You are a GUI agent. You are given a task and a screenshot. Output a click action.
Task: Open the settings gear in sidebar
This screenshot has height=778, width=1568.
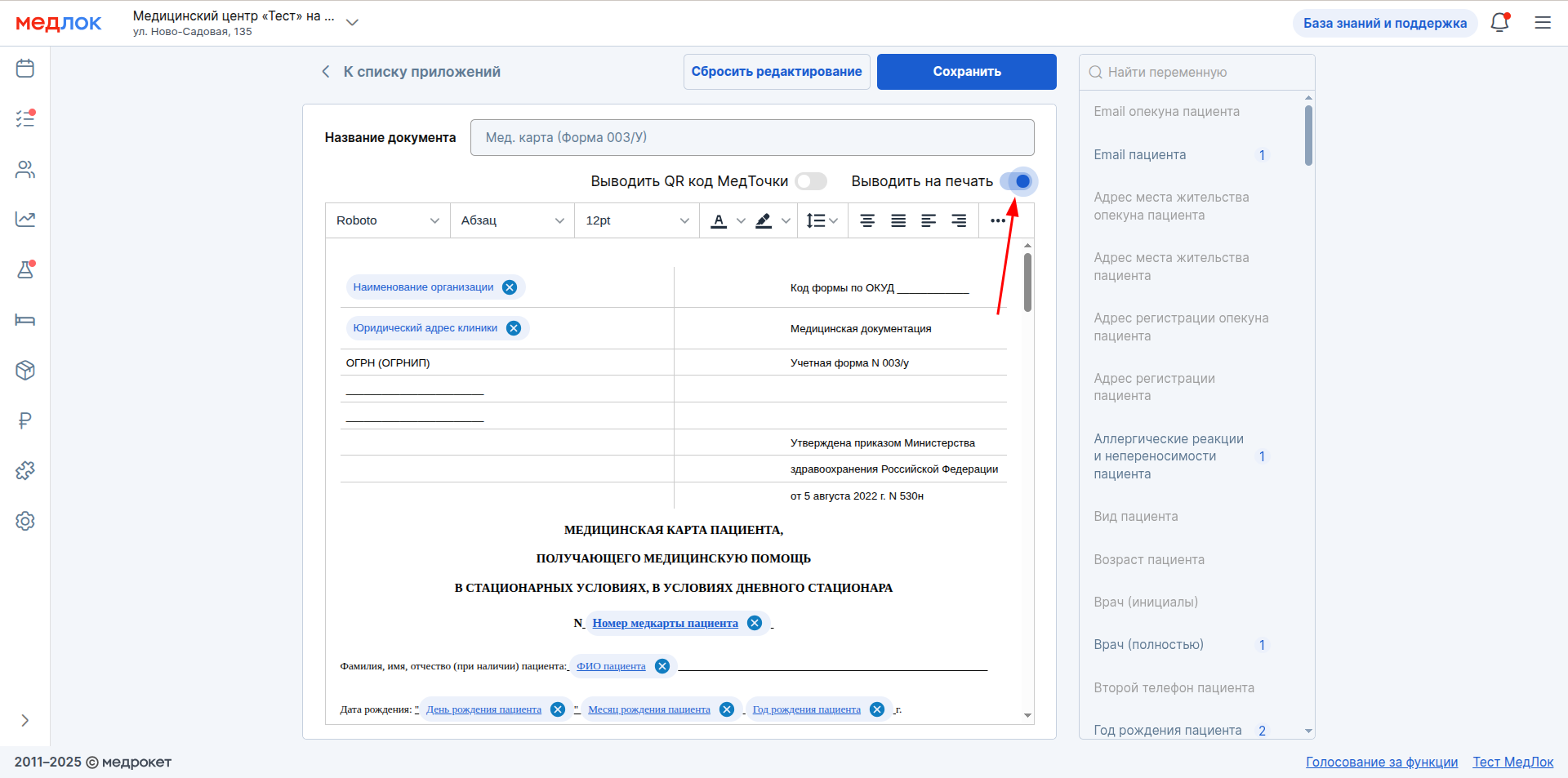[25, 521]
